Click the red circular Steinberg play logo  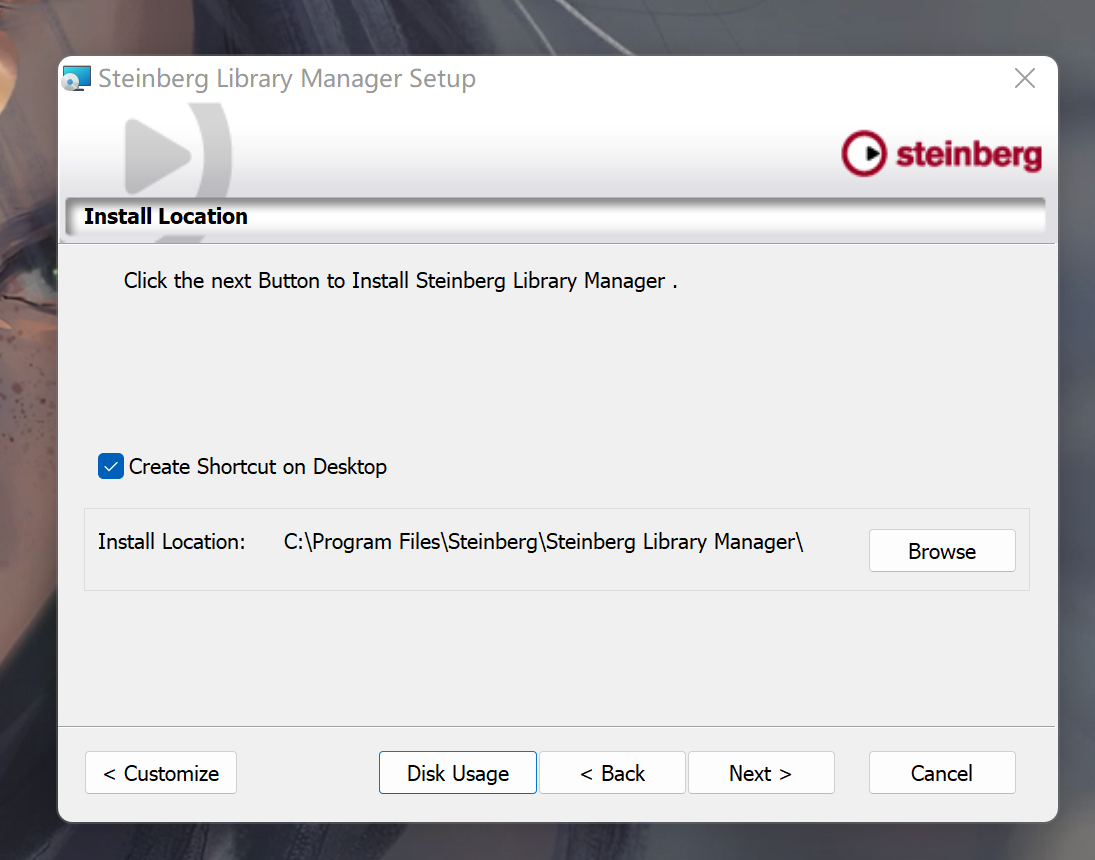point(864,153)
